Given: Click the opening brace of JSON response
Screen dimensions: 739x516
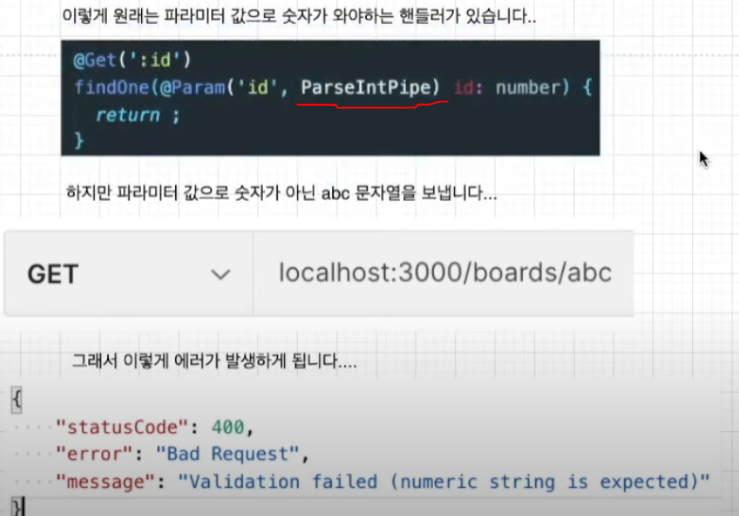Looking at the screenshot, I should click(x=16, y=400).
